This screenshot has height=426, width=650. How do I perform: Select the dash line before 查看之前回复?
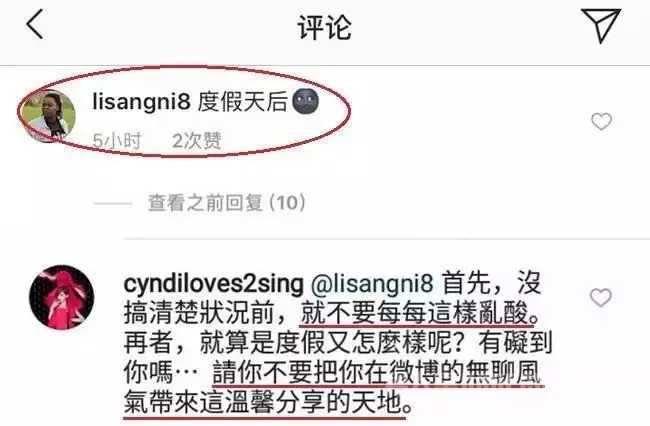tap(113, 203)
